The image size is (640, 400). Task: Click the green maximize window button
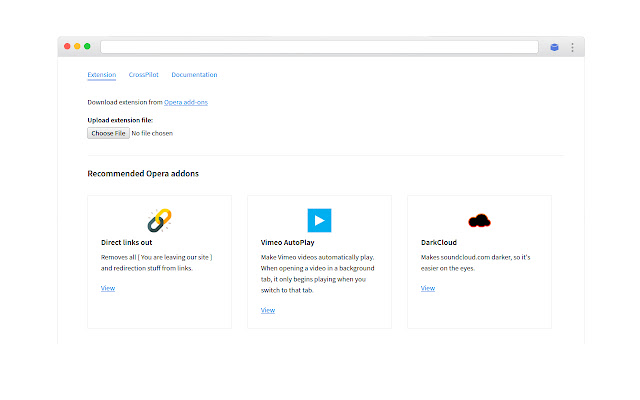pyautogui.click(x=87, y=47)
